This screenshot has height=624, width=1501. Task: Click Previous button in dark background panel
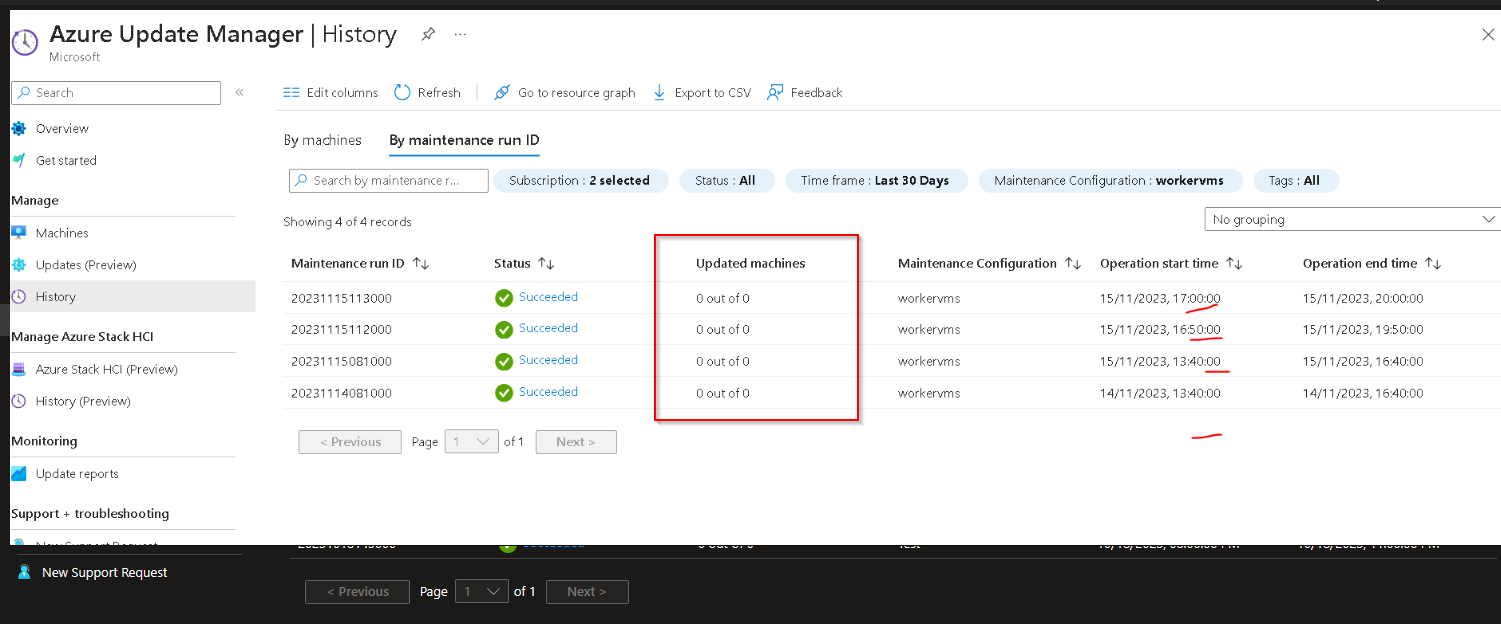pos(357,592)
